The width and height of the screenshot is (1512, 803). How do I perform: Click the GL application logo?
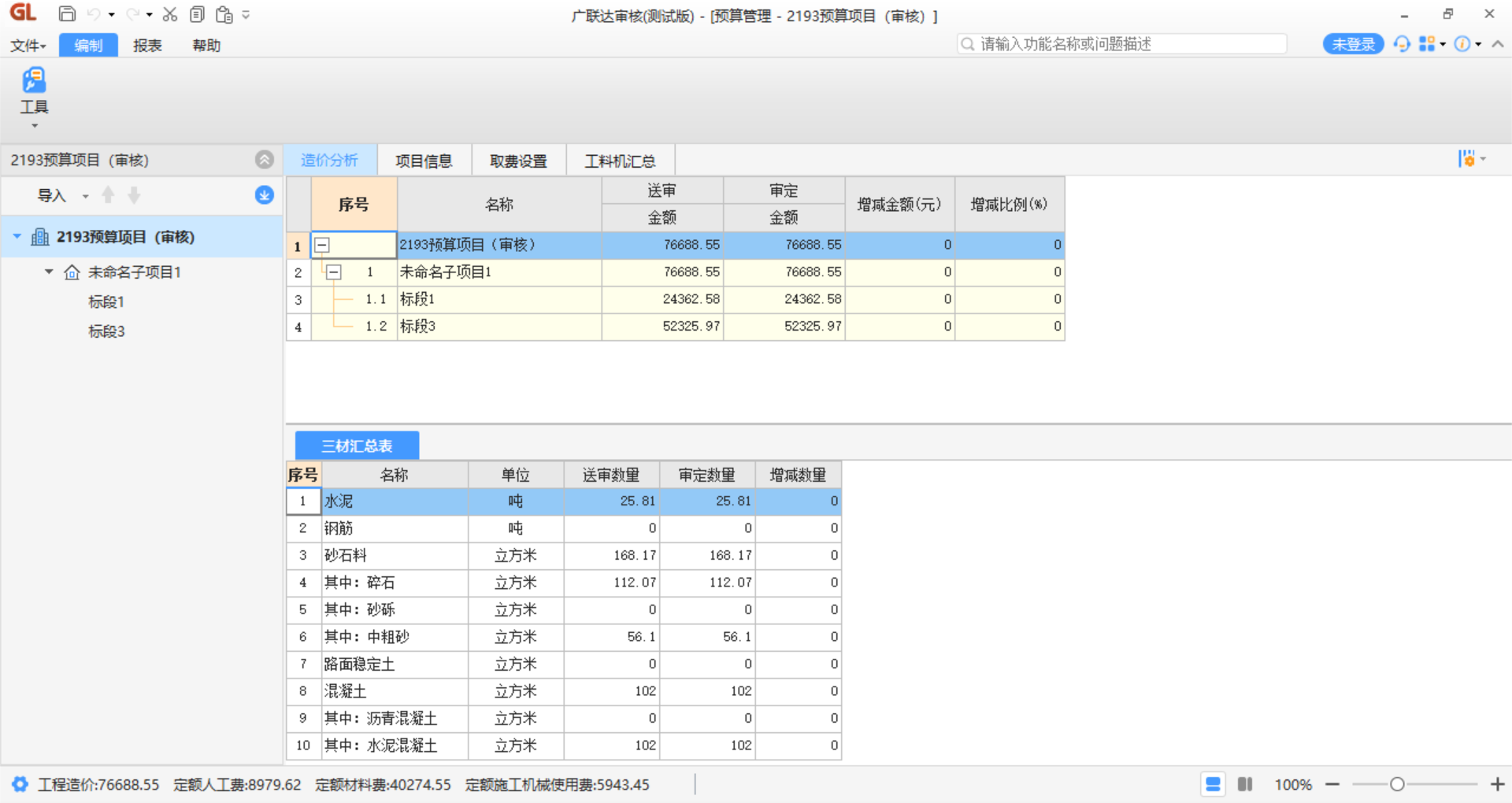23,13
